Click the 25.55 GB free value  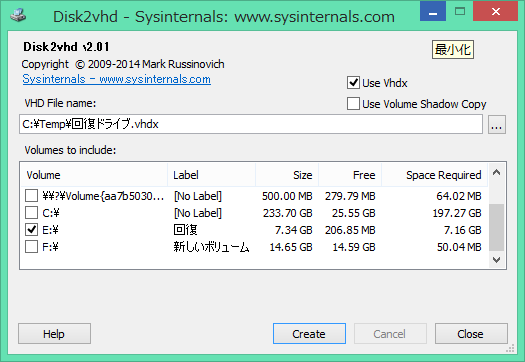tap(354, 213)
